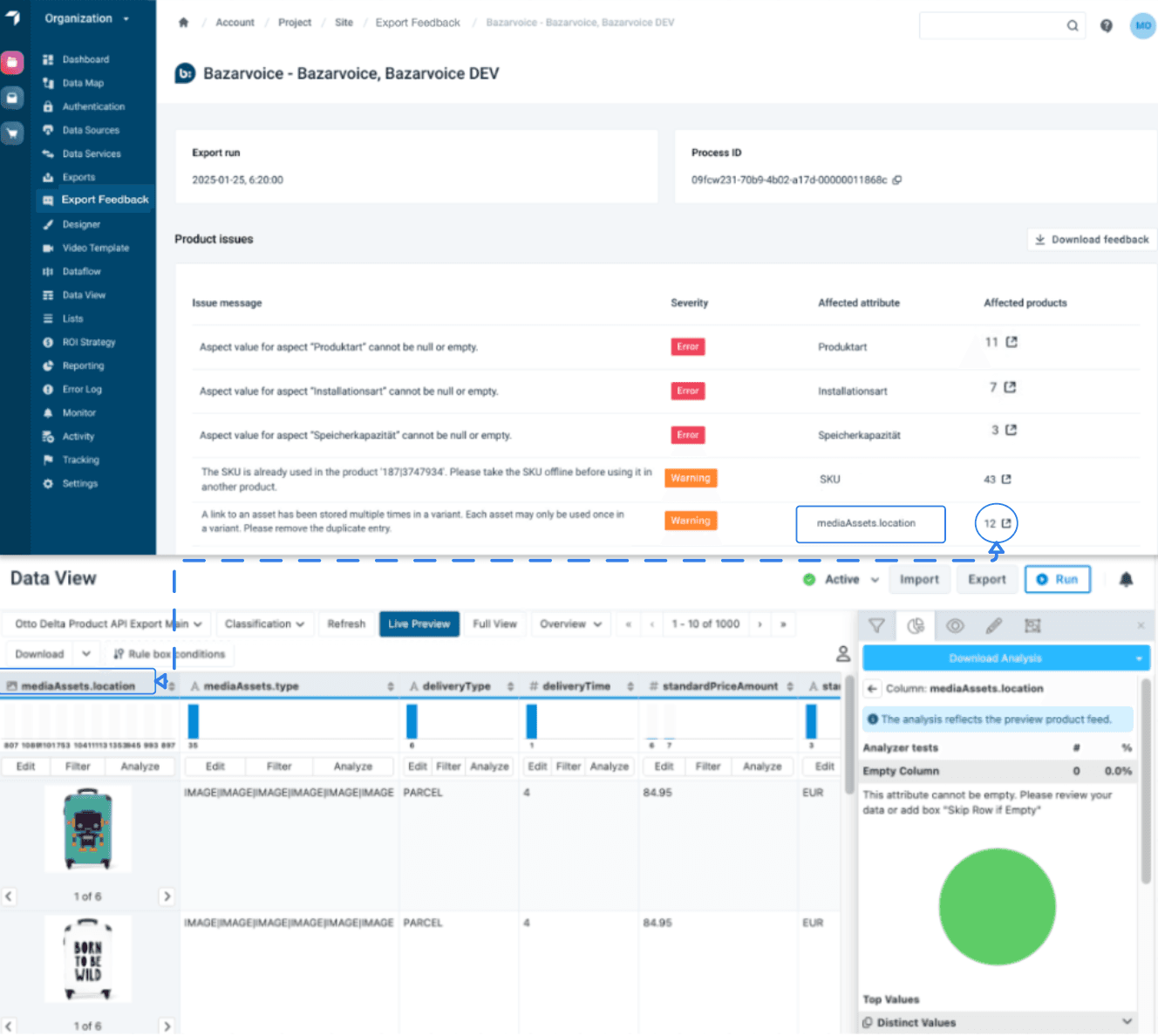
Task: Sort the mediaAssets.type column
Action: pos(390,687)
